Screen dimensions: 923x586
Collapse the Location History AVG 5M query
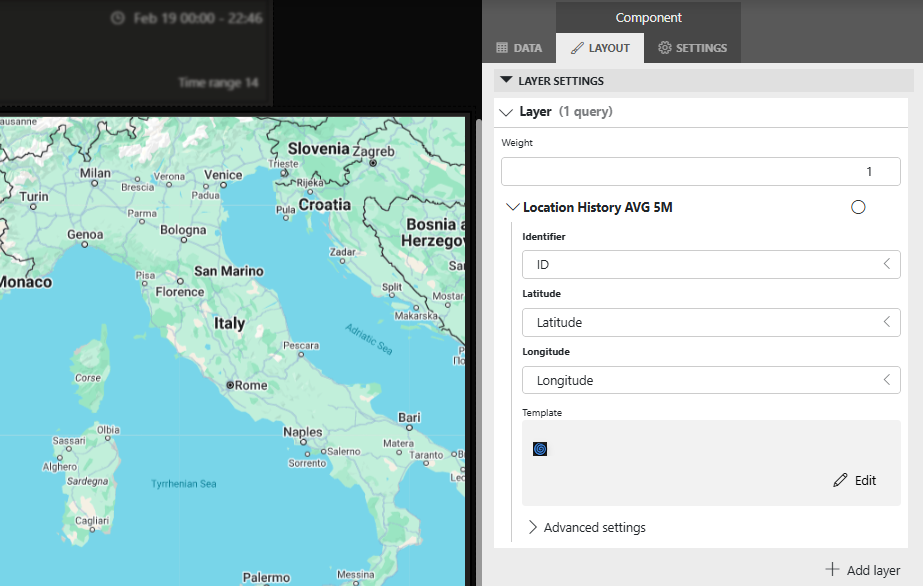(513, 207)
